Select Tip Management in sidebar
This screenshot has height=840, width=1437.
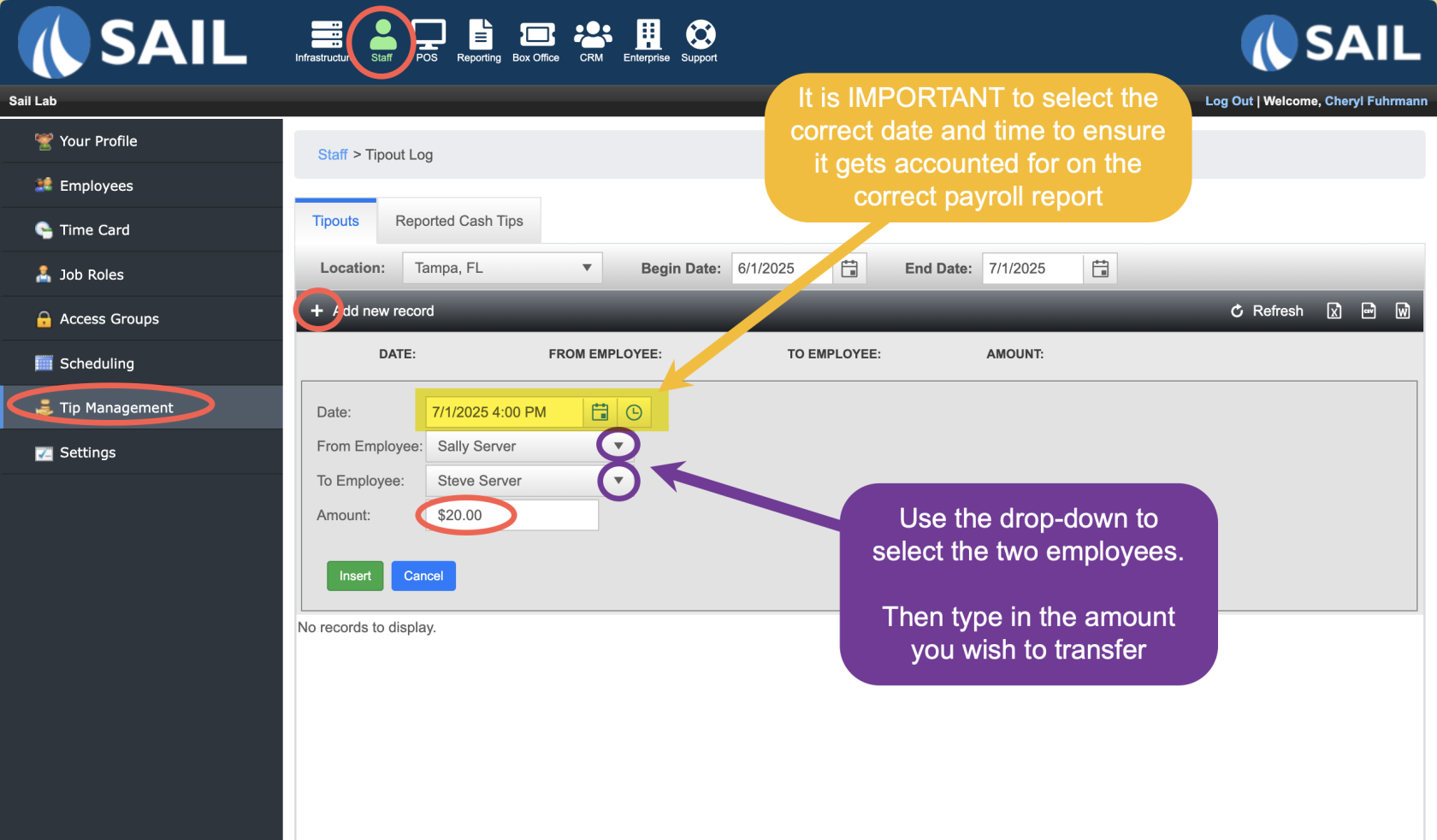point(142,408)
